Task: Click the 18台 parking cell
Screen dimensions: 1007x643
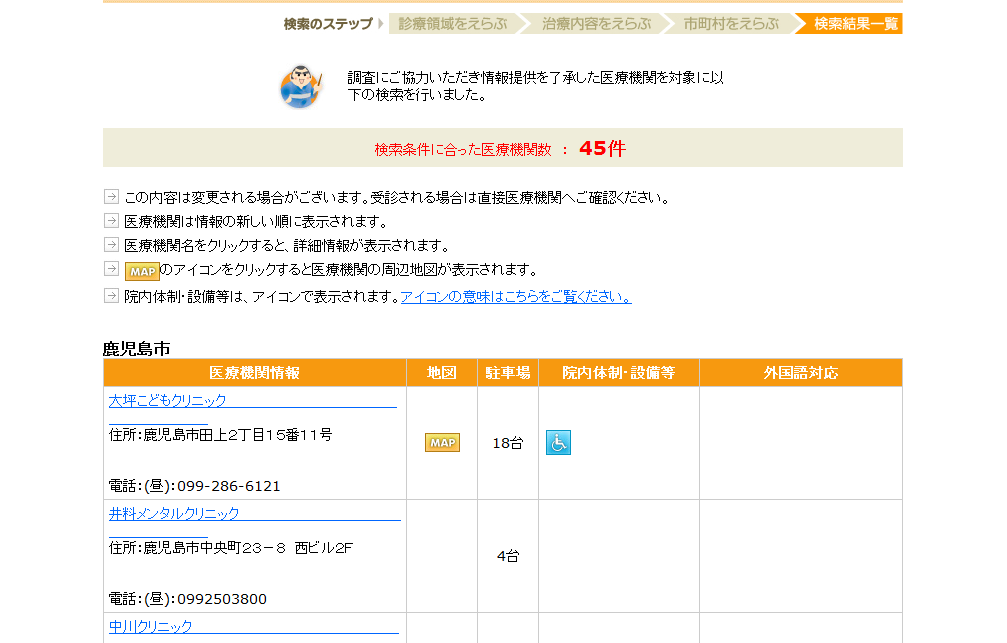Action: tap(507, 443)
